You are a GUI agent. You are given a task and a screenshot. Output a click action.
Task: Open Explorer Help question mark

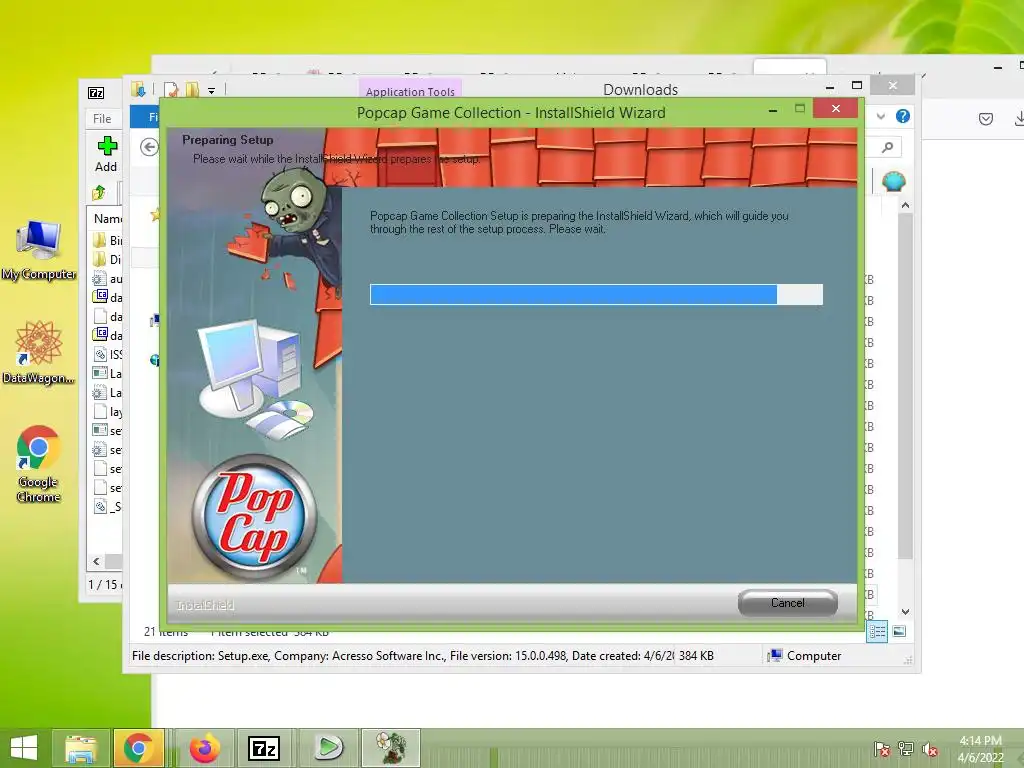(x=903, y=116)
